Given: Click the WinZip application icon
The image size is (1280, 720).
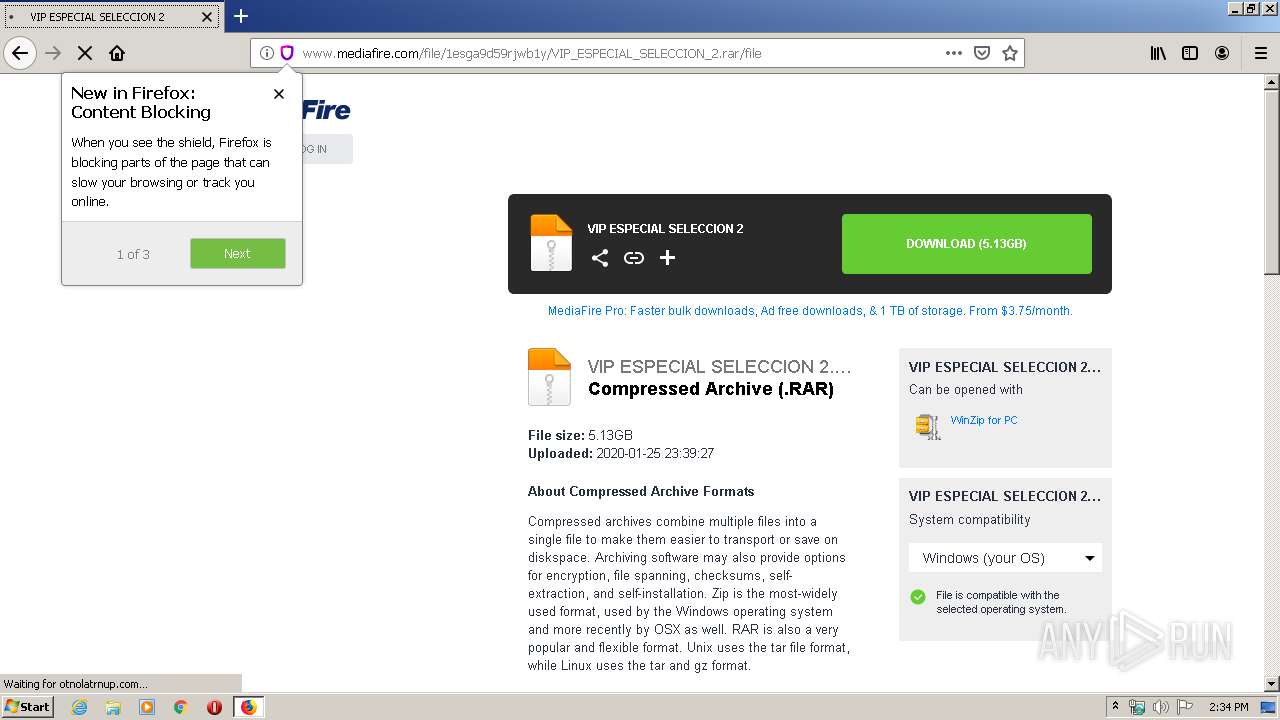Looking at the screenshot, I should [x=928, y=426].
